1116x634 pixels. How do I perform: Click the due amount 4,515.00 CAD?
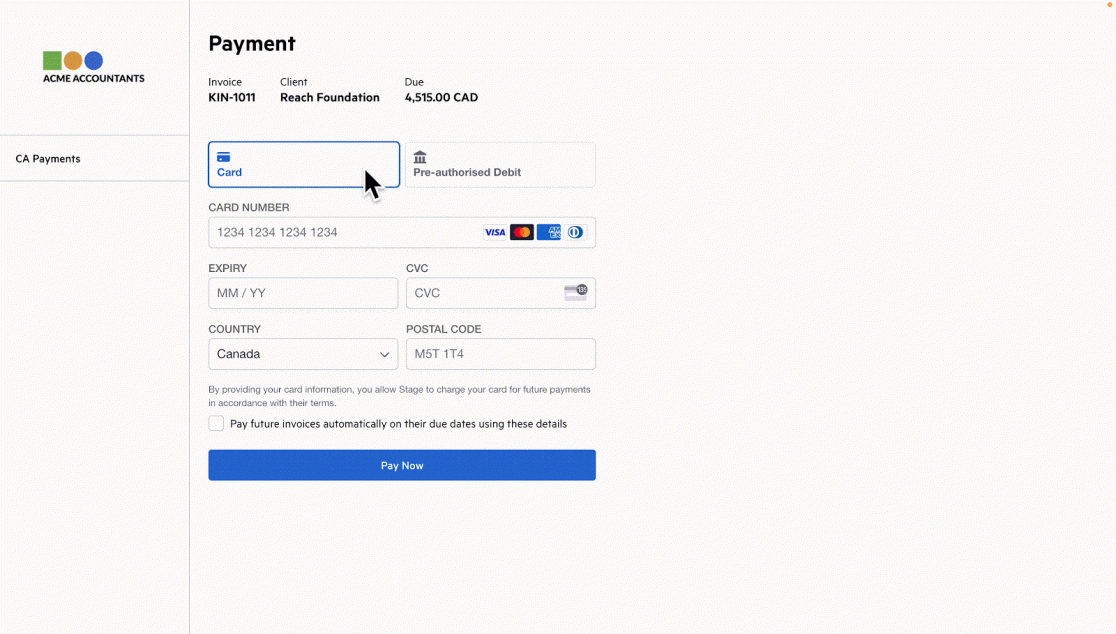[x=441, y=97]
